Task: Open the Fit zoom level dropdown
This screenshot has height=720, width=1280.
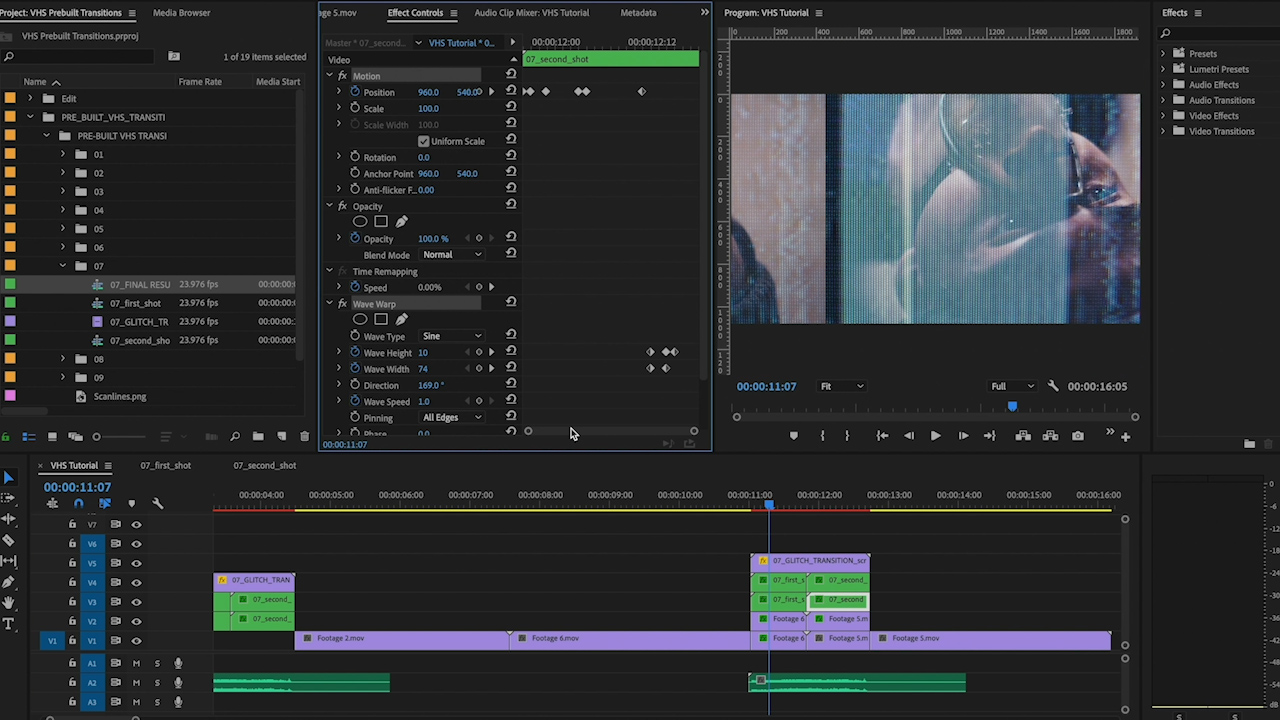Action: click(841, 386)
